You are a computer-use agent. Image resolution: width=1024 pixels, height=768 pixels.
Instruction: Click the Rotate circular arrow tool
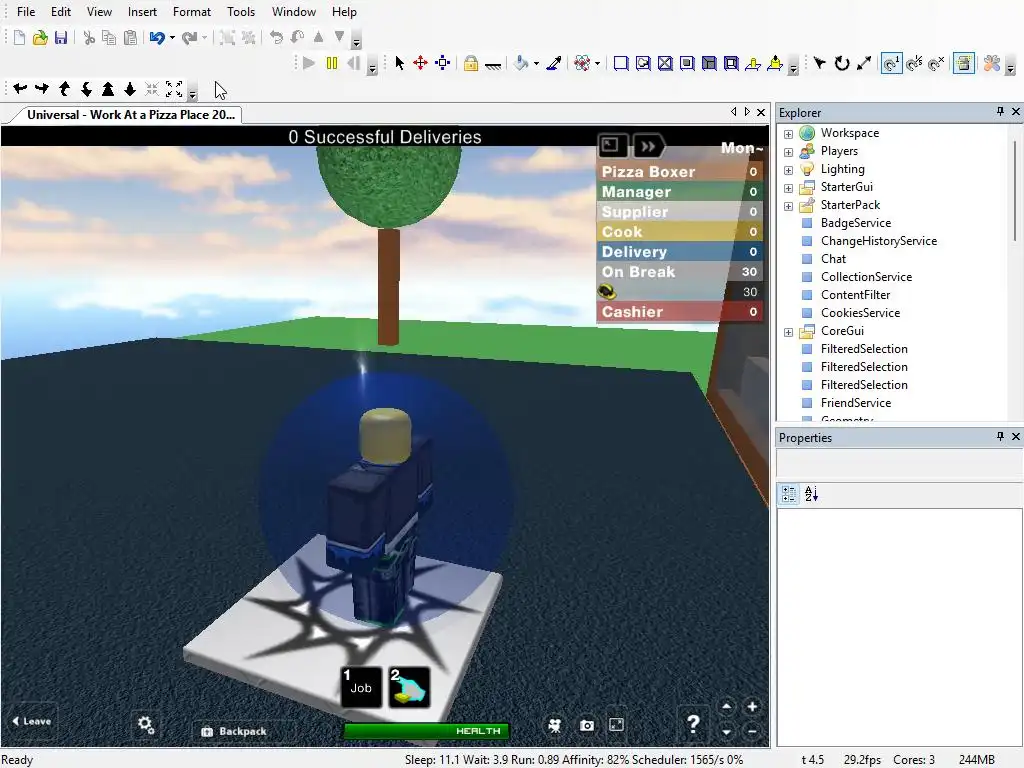[842, 63]
